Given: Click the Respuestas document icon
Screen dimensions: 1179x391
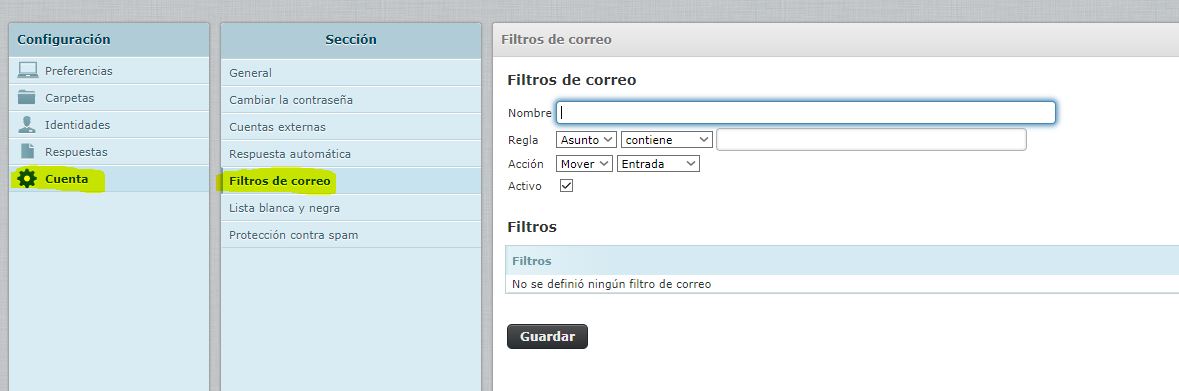Looking at the screenshot, I should click(27, 151).
